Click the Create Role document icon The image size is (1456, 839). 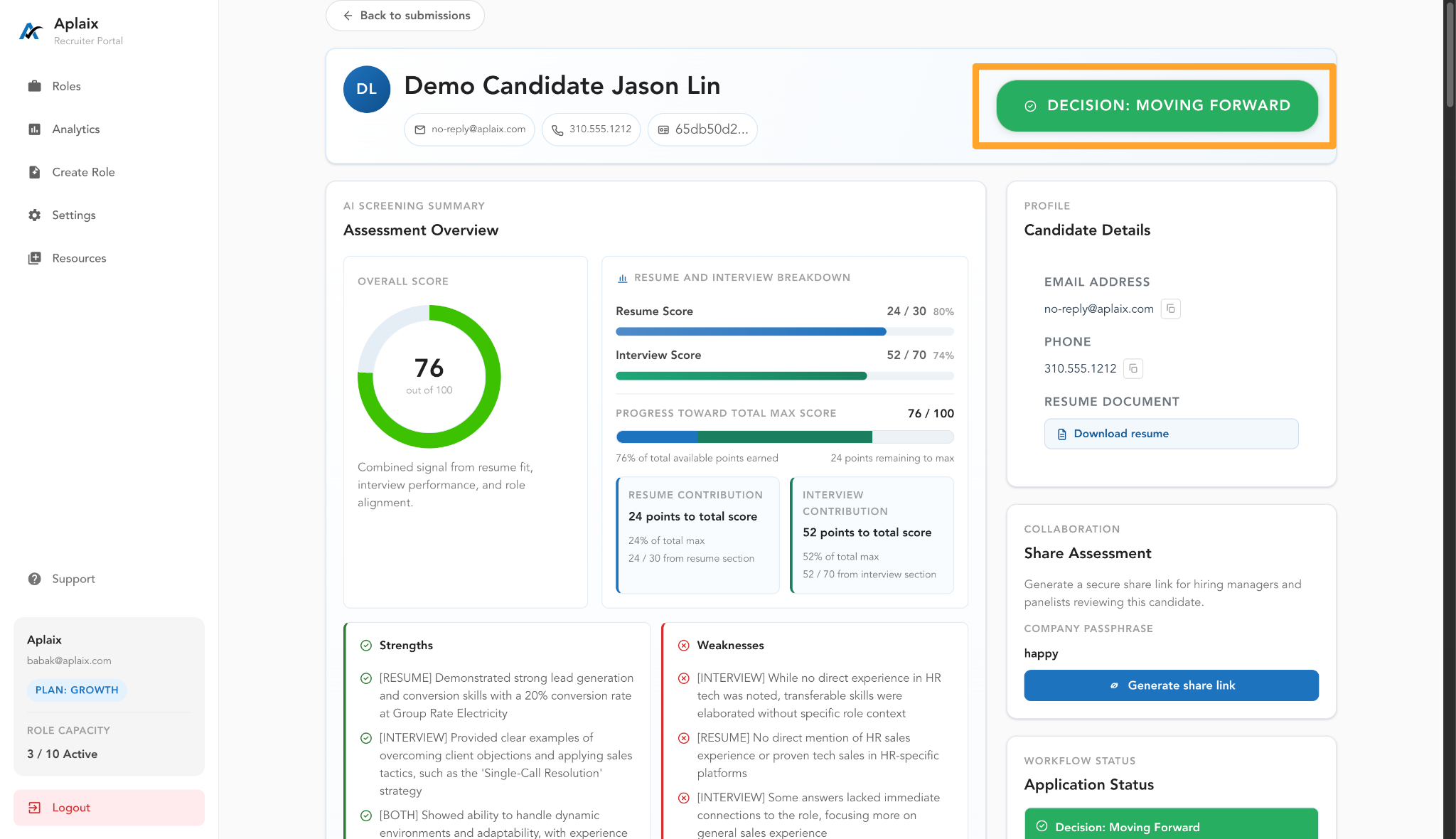(34, 172)
